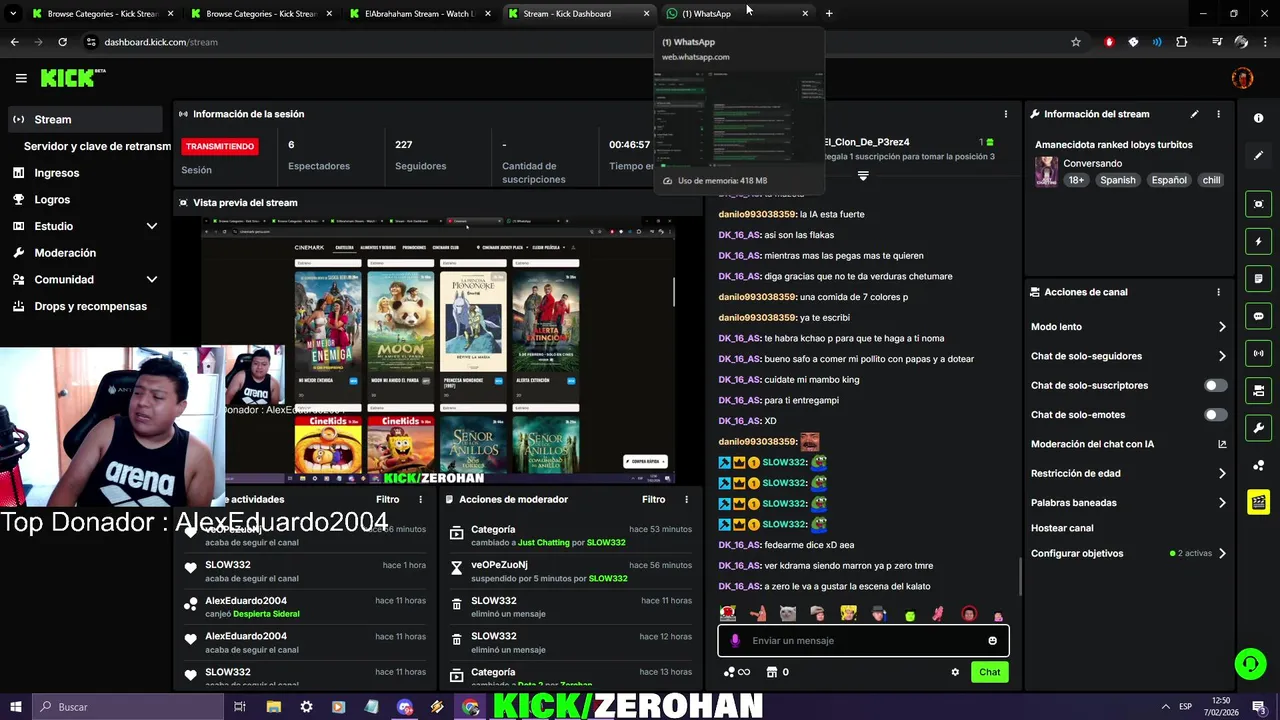Toggle the stream preview widget icon
Viewport: 1280px width, 720px height.
[1258, 204]
